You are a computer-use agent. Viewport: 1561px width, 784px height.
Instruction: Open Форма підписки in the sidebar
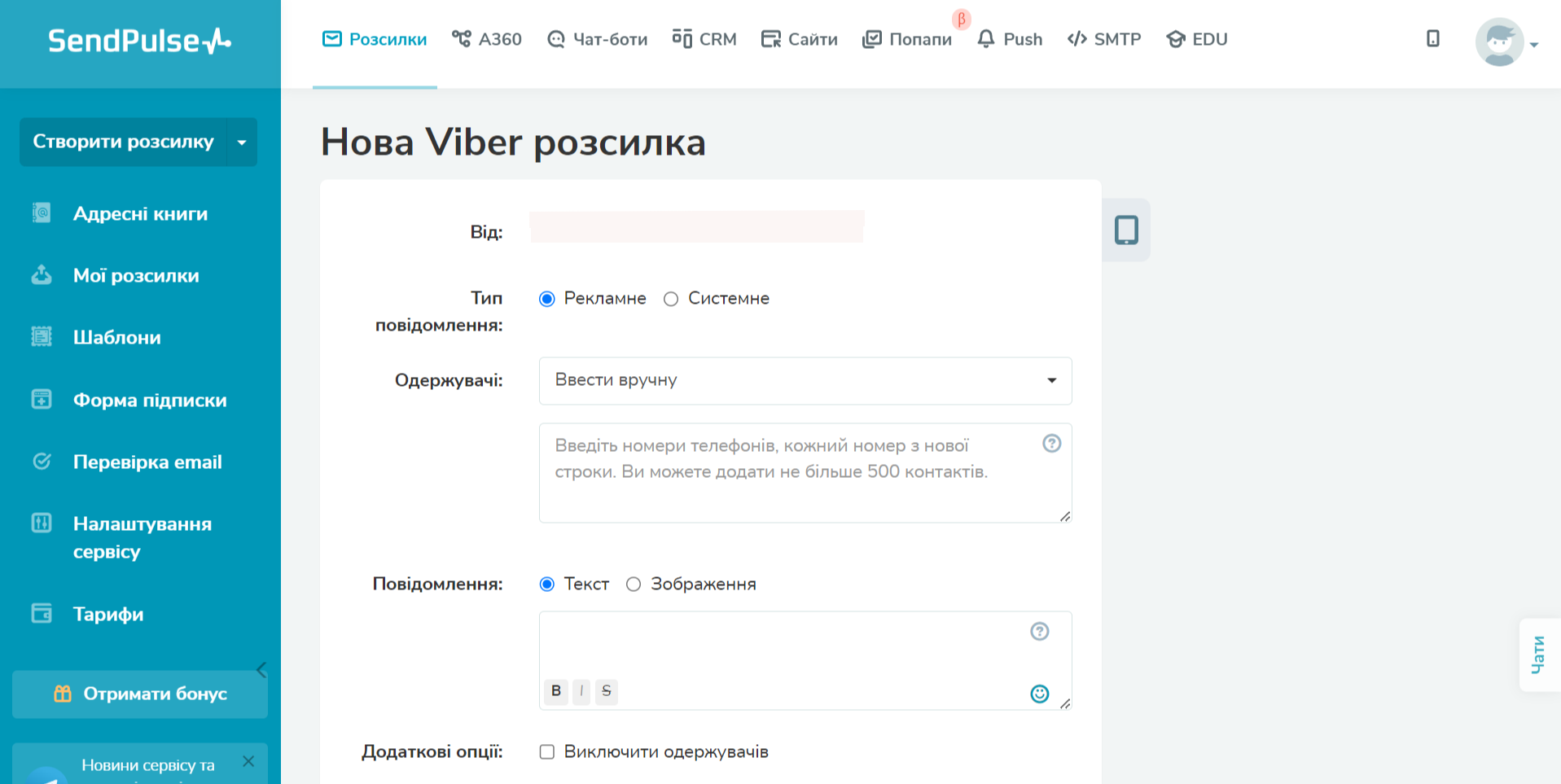[x=150, y=400]
